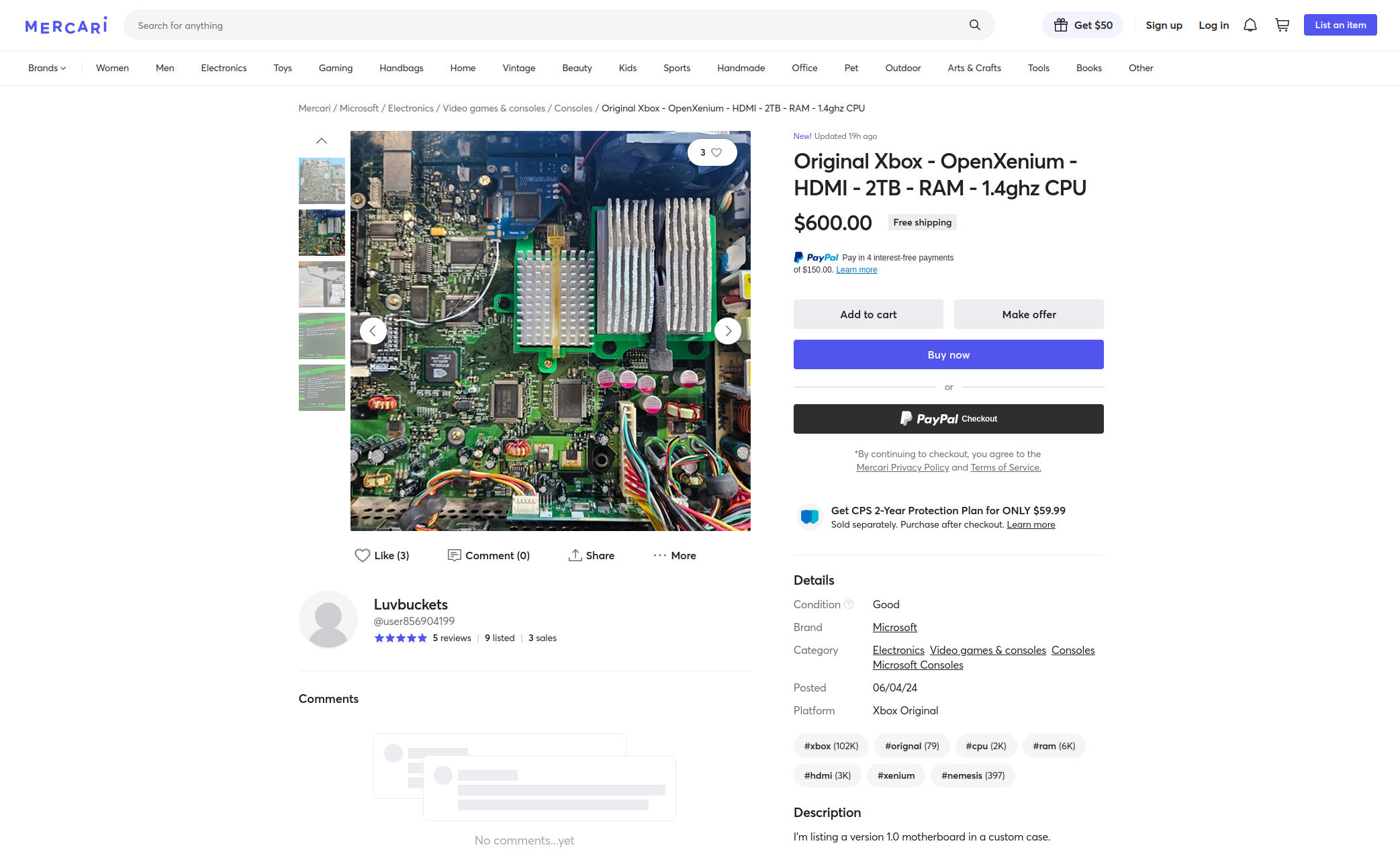Click Condition help question icon
Image resolution: width=1400 pixels, height=862 pixels.
pyautogui.click(x=849, y=604)
